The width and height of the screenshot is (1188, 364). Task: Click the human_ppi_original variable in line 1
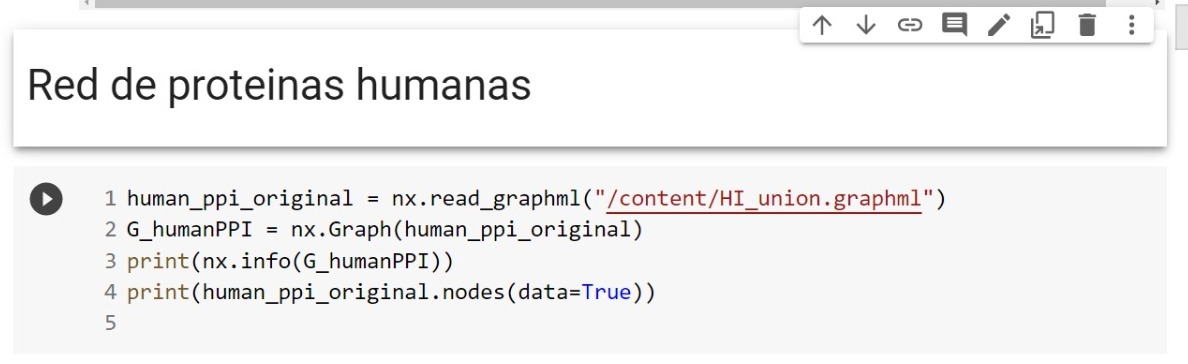coord(239,199)
